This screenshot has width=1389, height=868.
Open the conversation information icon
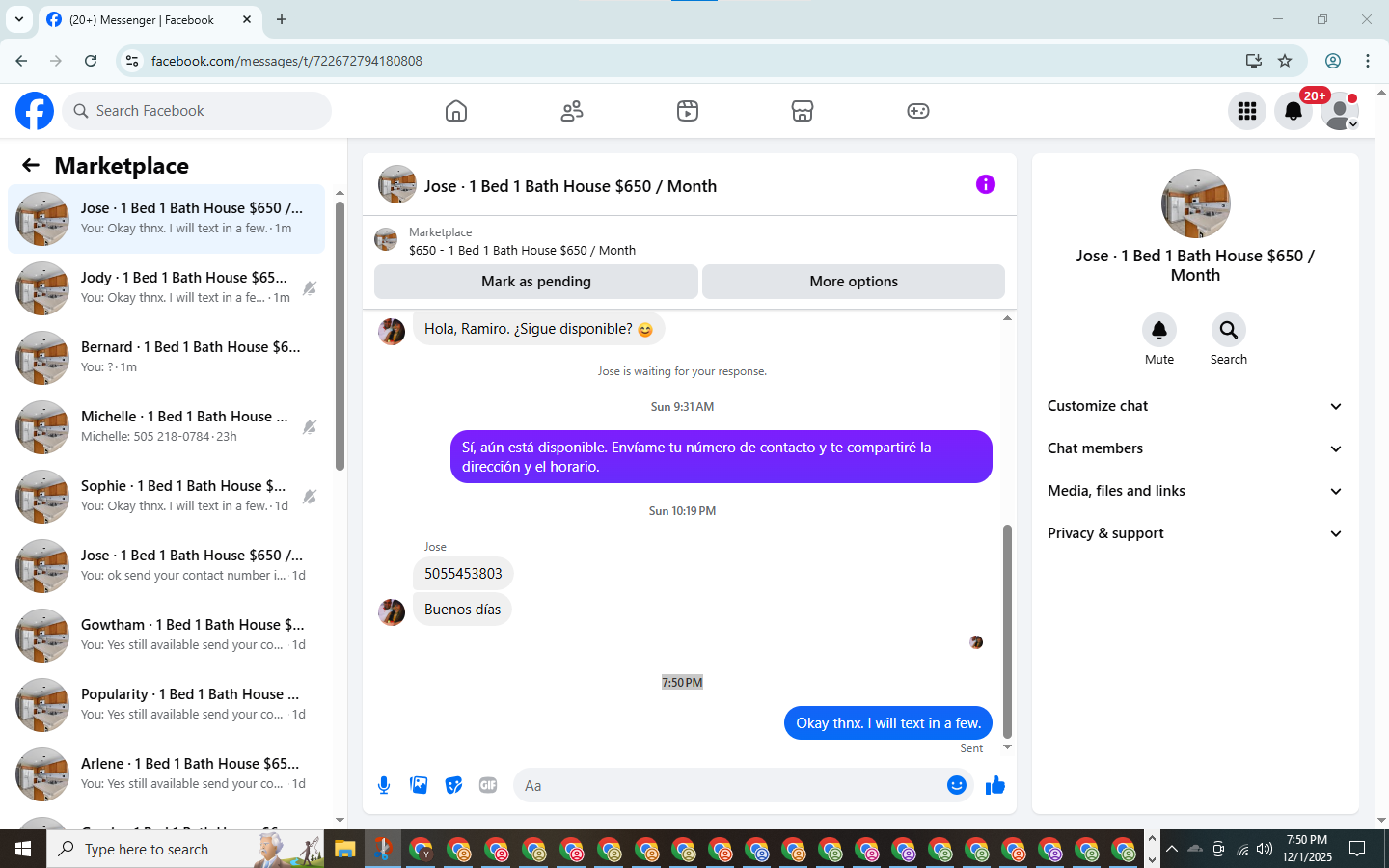point(985,184)
